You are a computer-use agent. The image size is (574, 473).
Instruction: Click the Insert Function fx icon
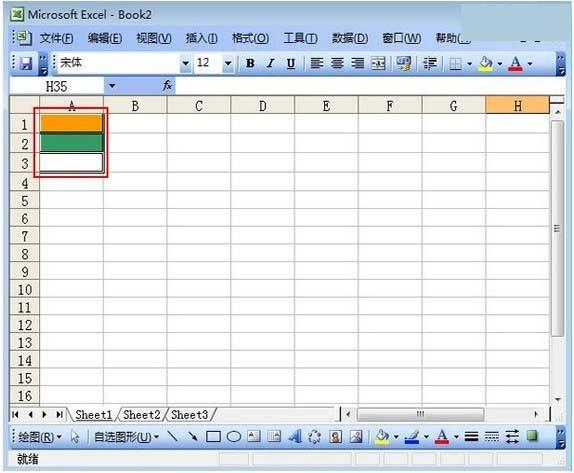point(167,86)
